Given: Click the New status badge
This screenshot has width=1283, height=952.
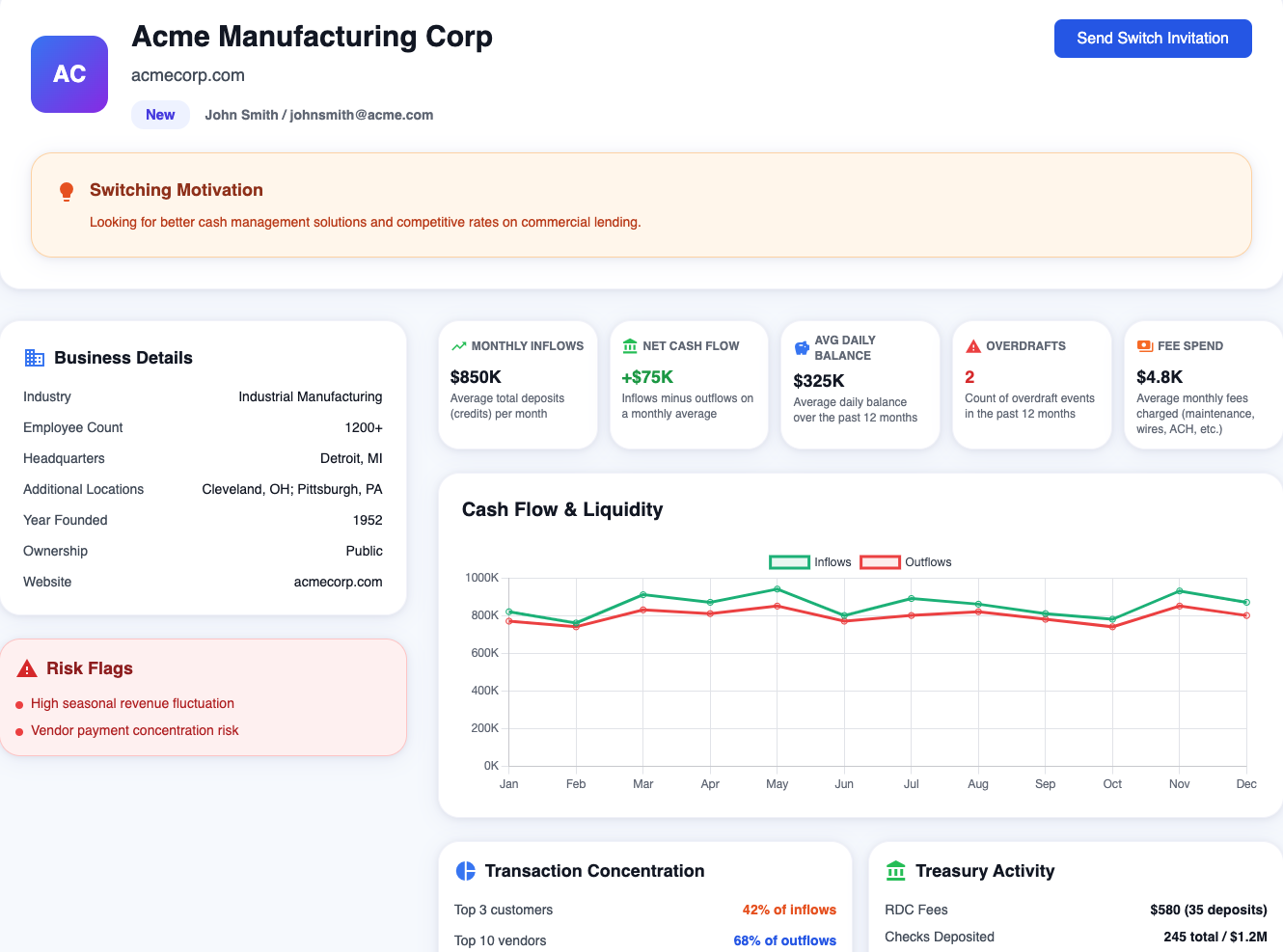Looking at the screenshot, I should (x=160, y=115).
